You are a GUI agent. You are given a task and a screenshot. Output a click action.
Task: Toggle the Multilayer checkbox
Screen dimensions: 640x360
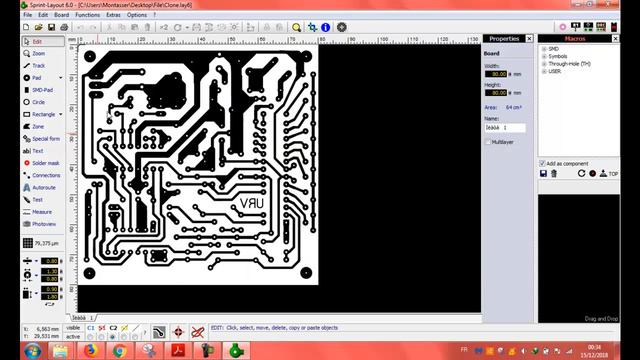487,142
